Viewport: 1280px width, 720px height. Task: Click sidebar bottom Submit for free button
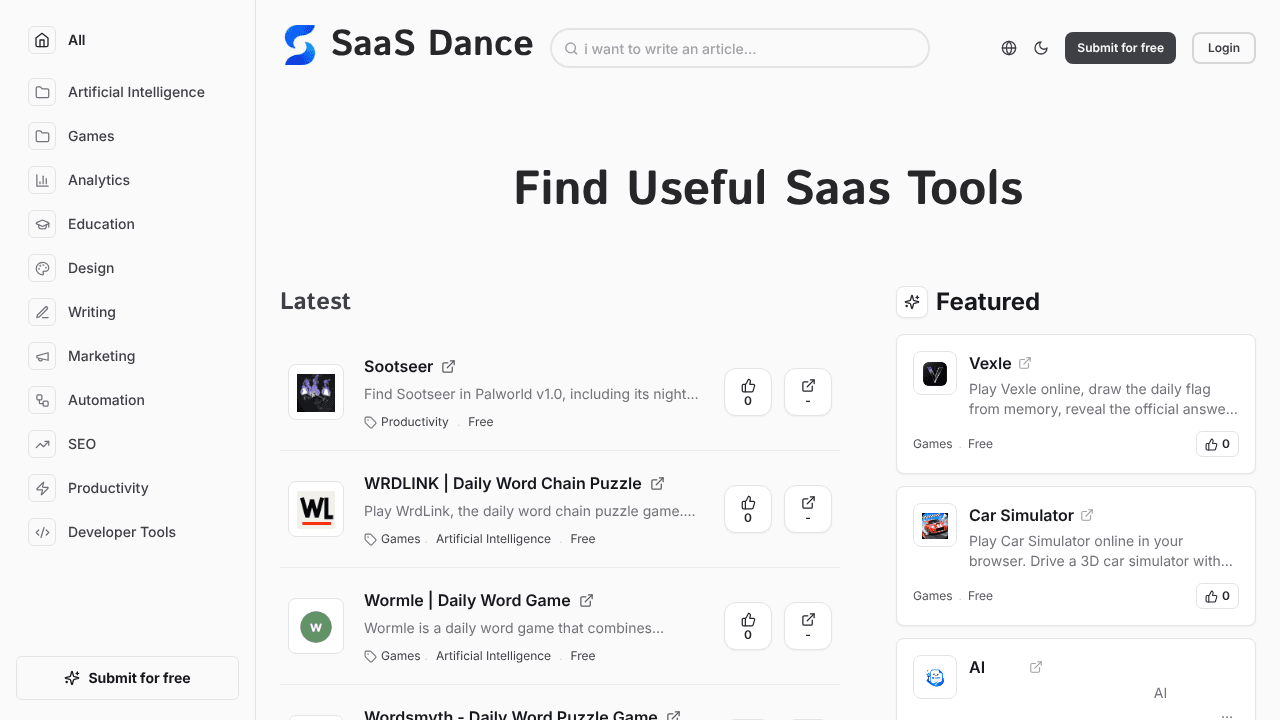pos(127,678)
